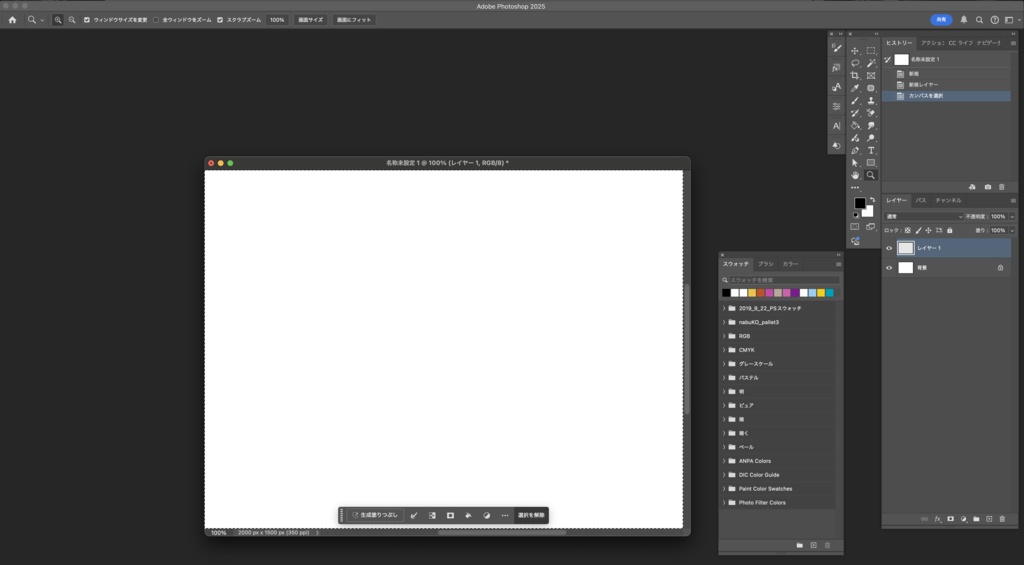The height and width of the screenshot is (565, 1024).
Task: Select the Eyedropper tool
Action: [855, 88]
